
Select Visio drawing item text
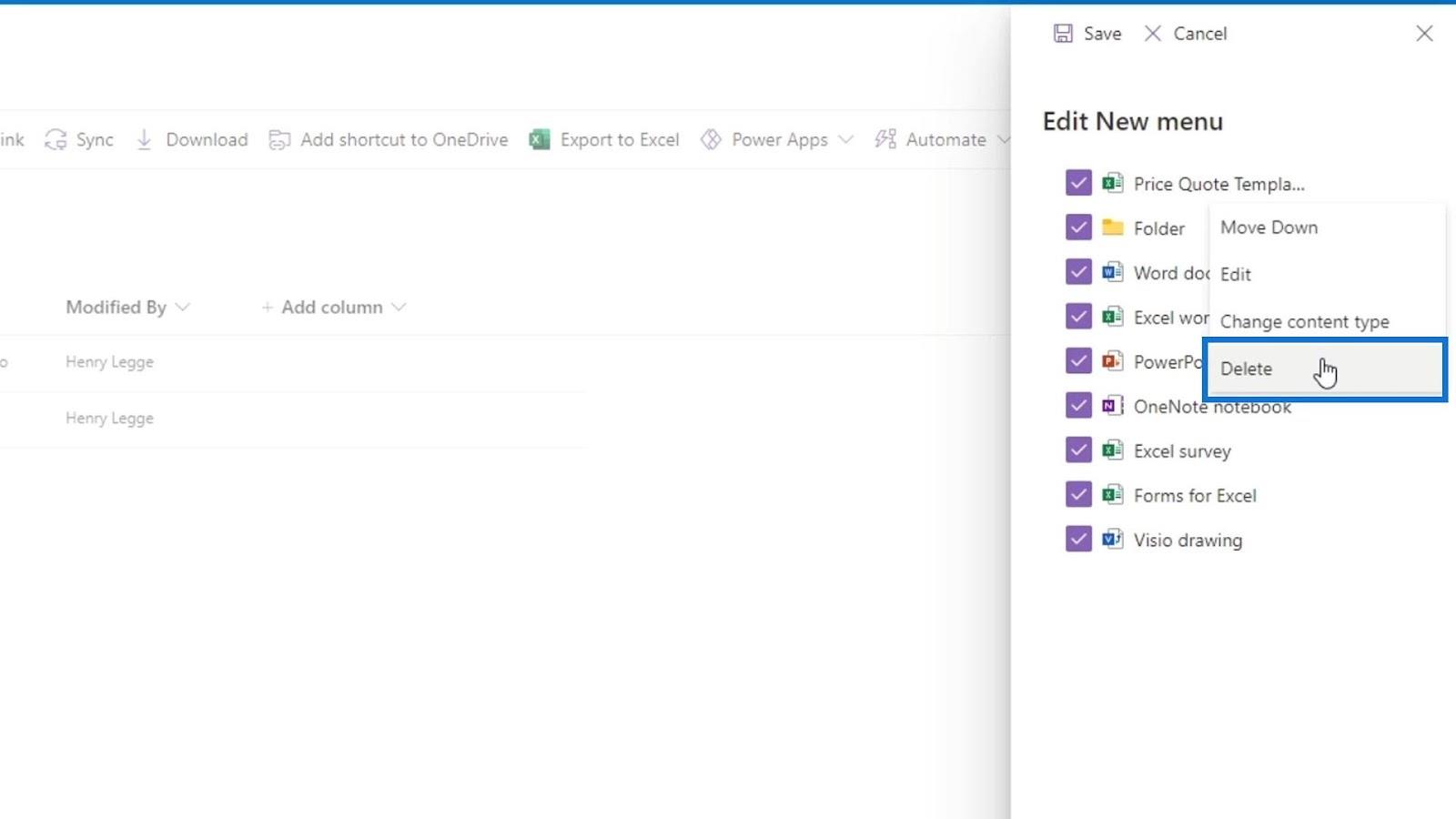[x=1188, y=541]
